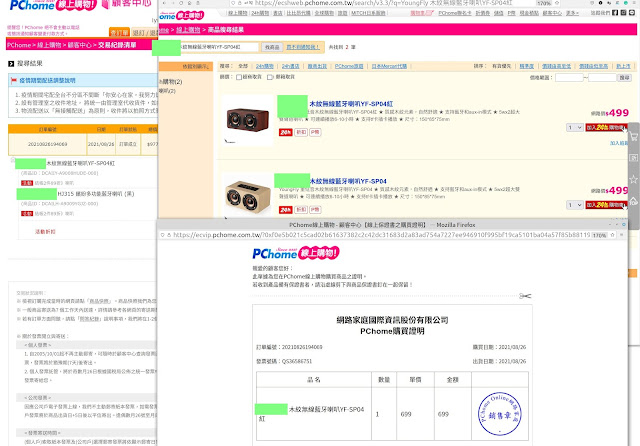This screenshot has width=640, height=446.
Task: Open PChome Facebook page icon
Action: (615, 13)
